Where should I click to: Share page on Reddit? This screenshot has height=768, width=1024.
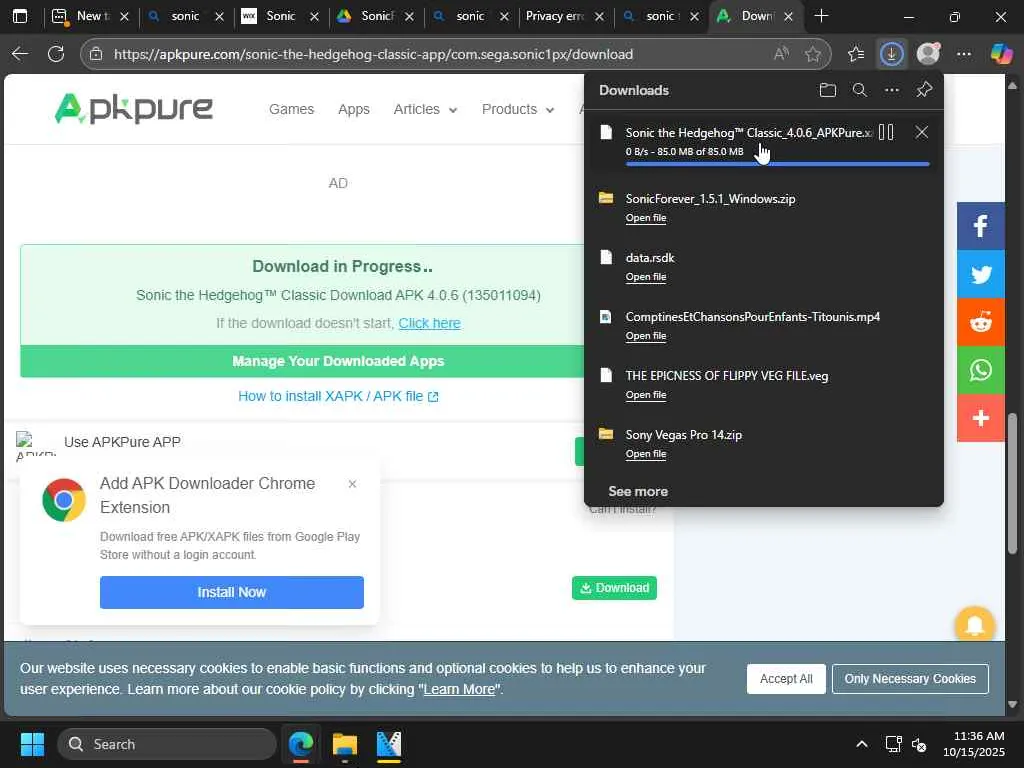point(980,322)
